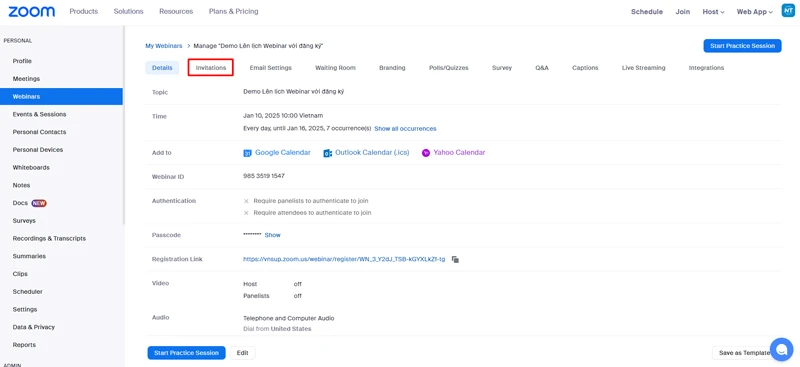Add to Google Calendar link
800x367 pixels.
pyautogui.click(x=283, y=153)
